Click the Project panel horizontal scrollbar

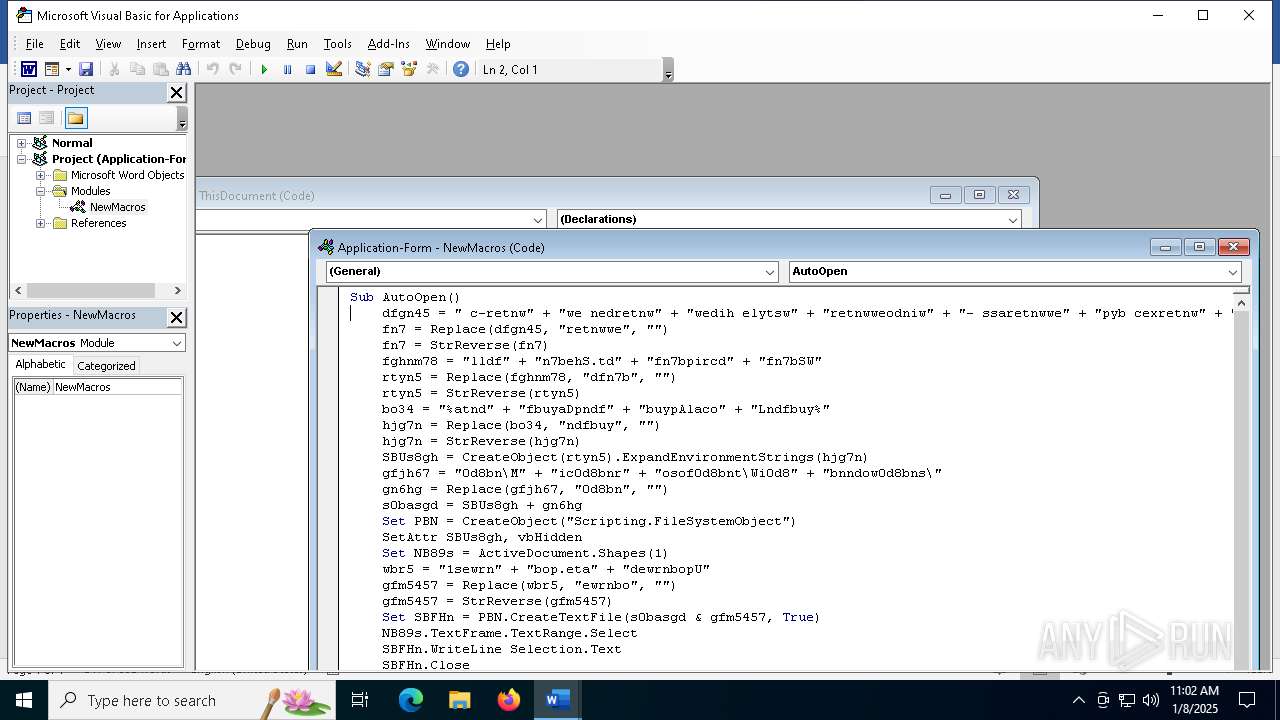pos(97,290)
